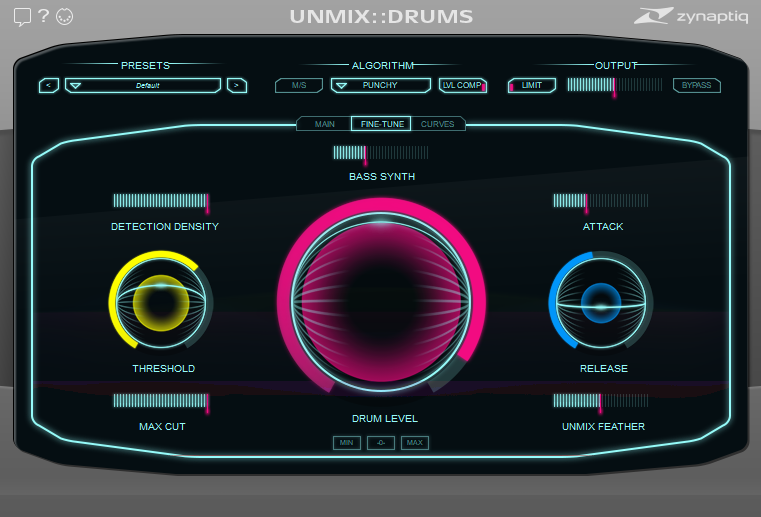Click the MAX CUT slider
The image size is (761, 517).
tap(161, 401)
